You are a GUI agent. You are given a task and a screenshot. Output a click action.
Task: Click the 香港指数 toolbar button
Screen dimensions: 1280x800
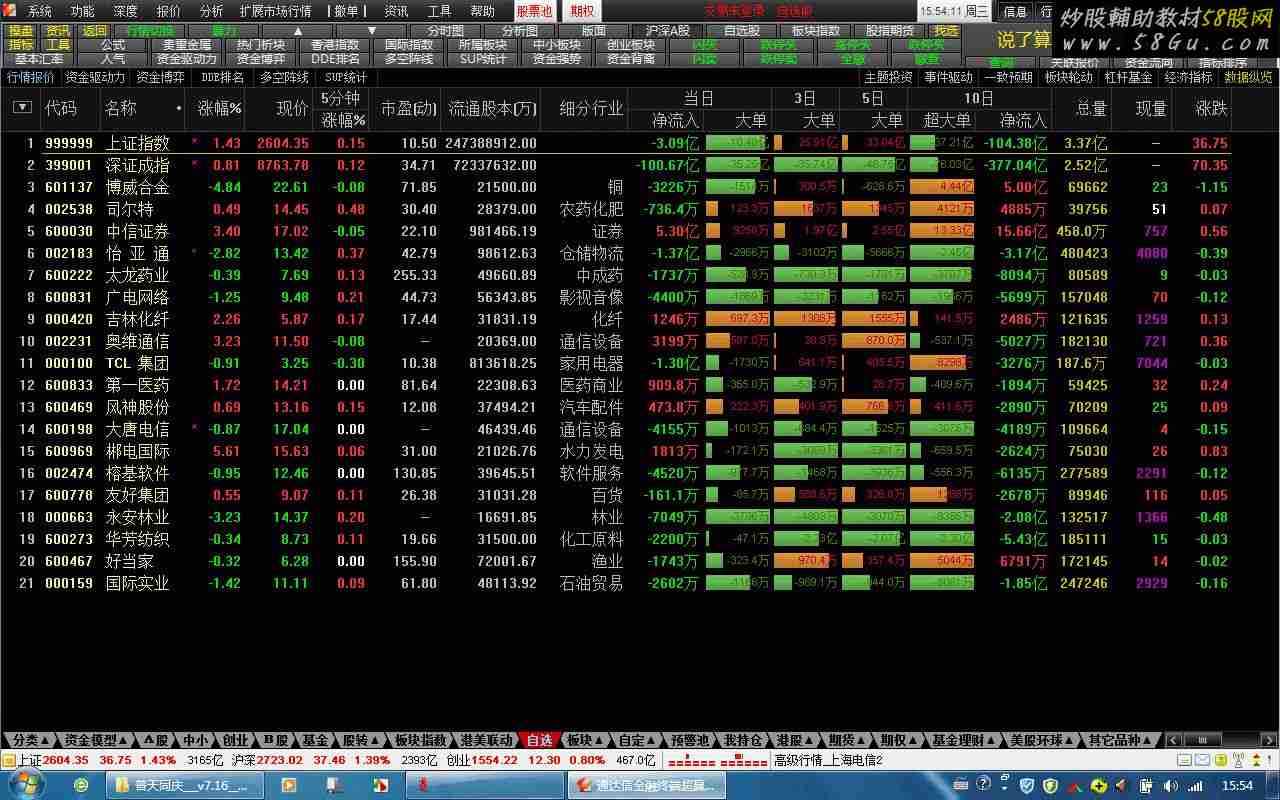click(x=335, y=45)
